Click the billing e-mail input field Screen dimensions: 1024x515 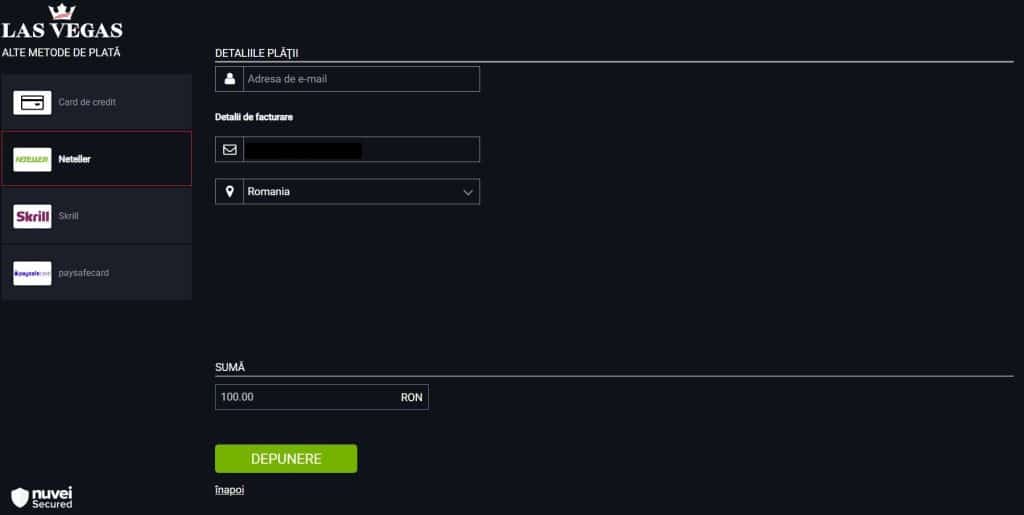[347, 149]
